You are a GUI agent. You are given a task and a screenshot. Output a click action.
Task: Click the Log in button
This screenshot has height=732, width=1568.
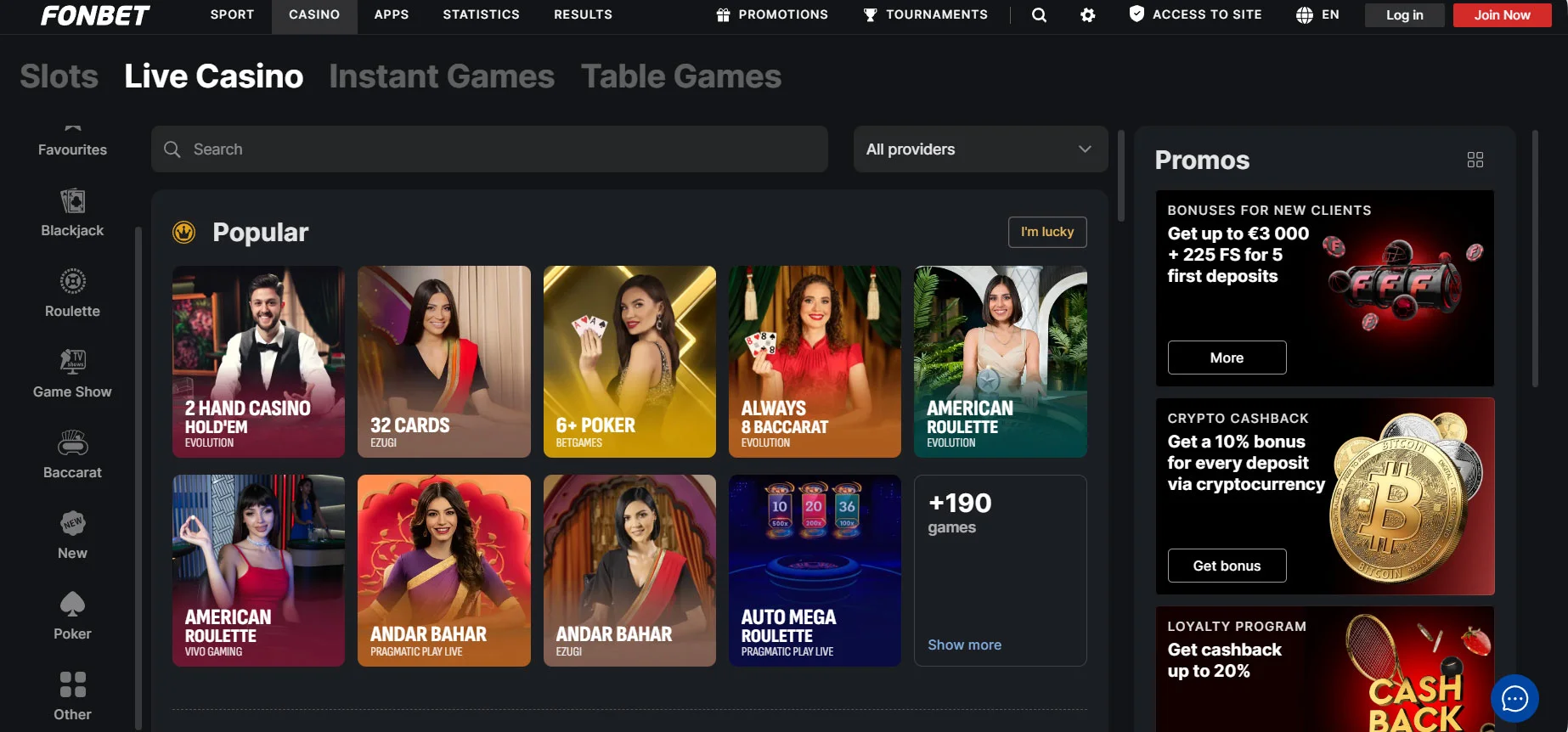[1404, 15]
